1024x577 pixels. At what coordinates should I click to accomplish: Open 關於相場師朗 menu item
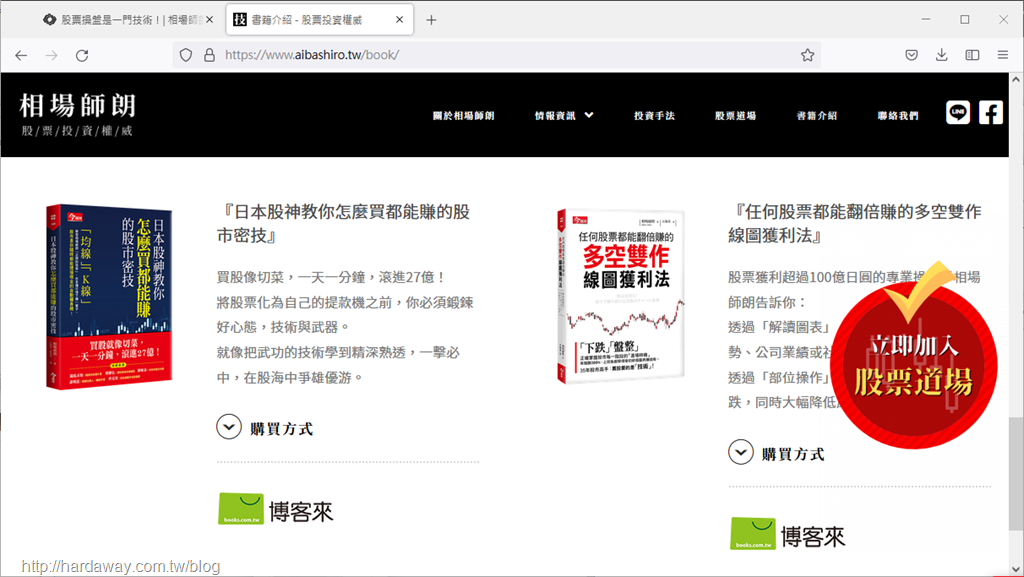pyautogui.click(x=464, y=116)
